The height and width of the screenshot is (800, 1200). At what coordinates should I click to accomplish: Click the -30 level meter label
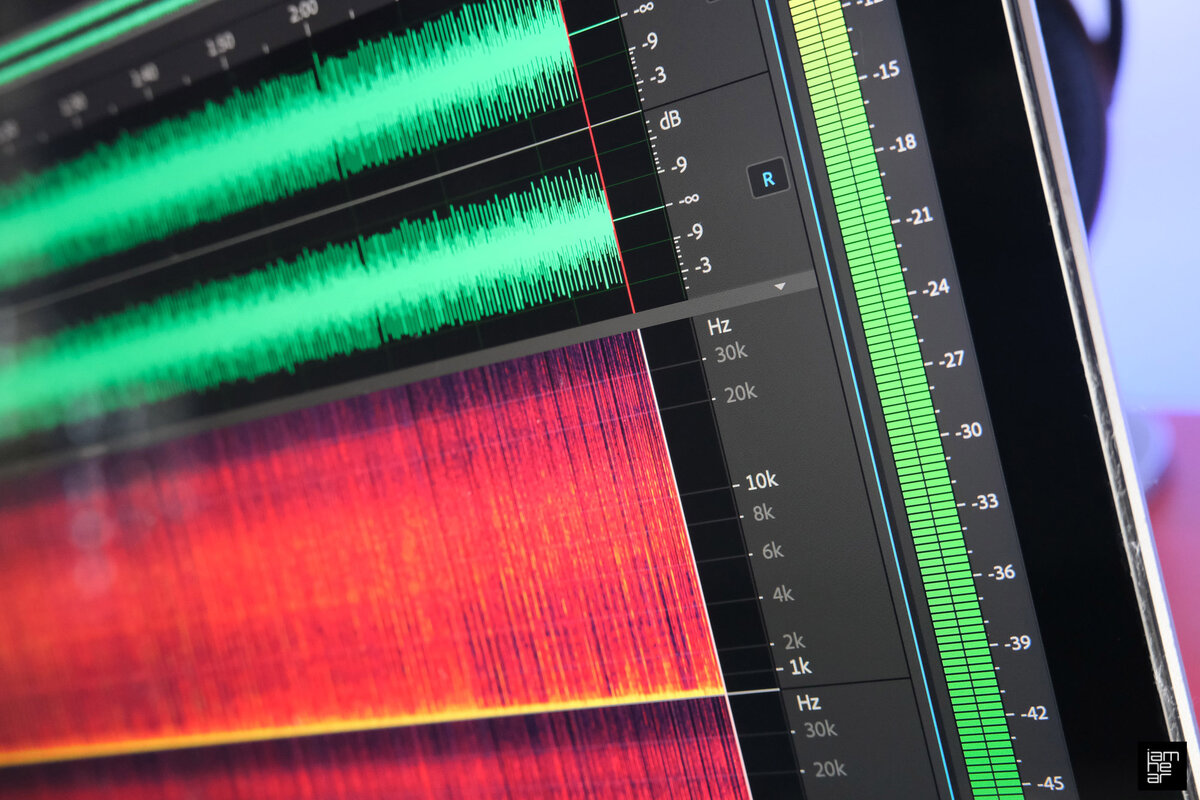968,431
